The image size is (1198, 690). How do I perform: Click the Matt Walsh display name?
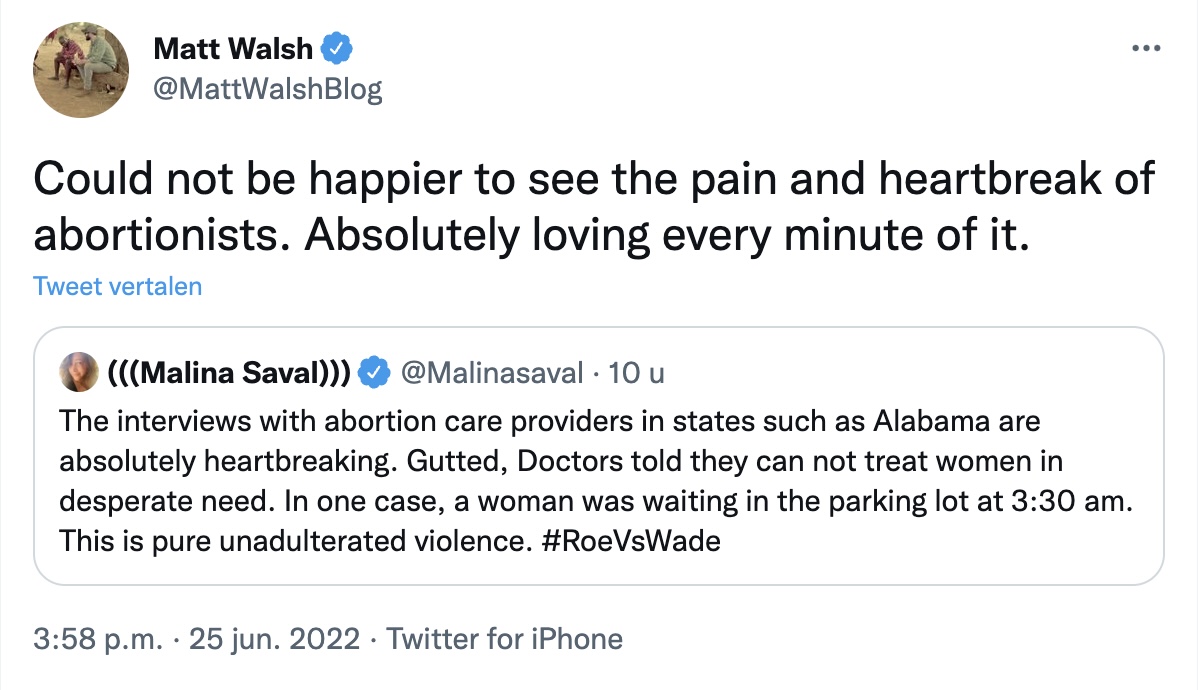coord(232,48)
